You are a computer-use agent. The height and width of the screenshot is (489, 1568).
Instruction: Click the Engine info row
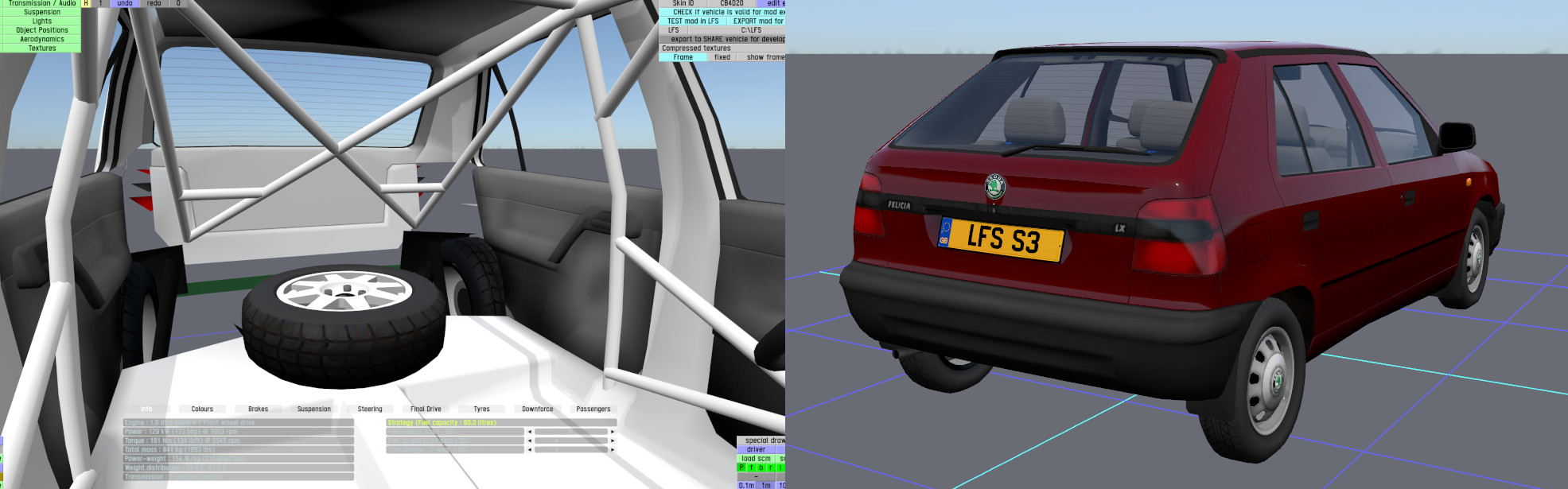click(239, 422)
